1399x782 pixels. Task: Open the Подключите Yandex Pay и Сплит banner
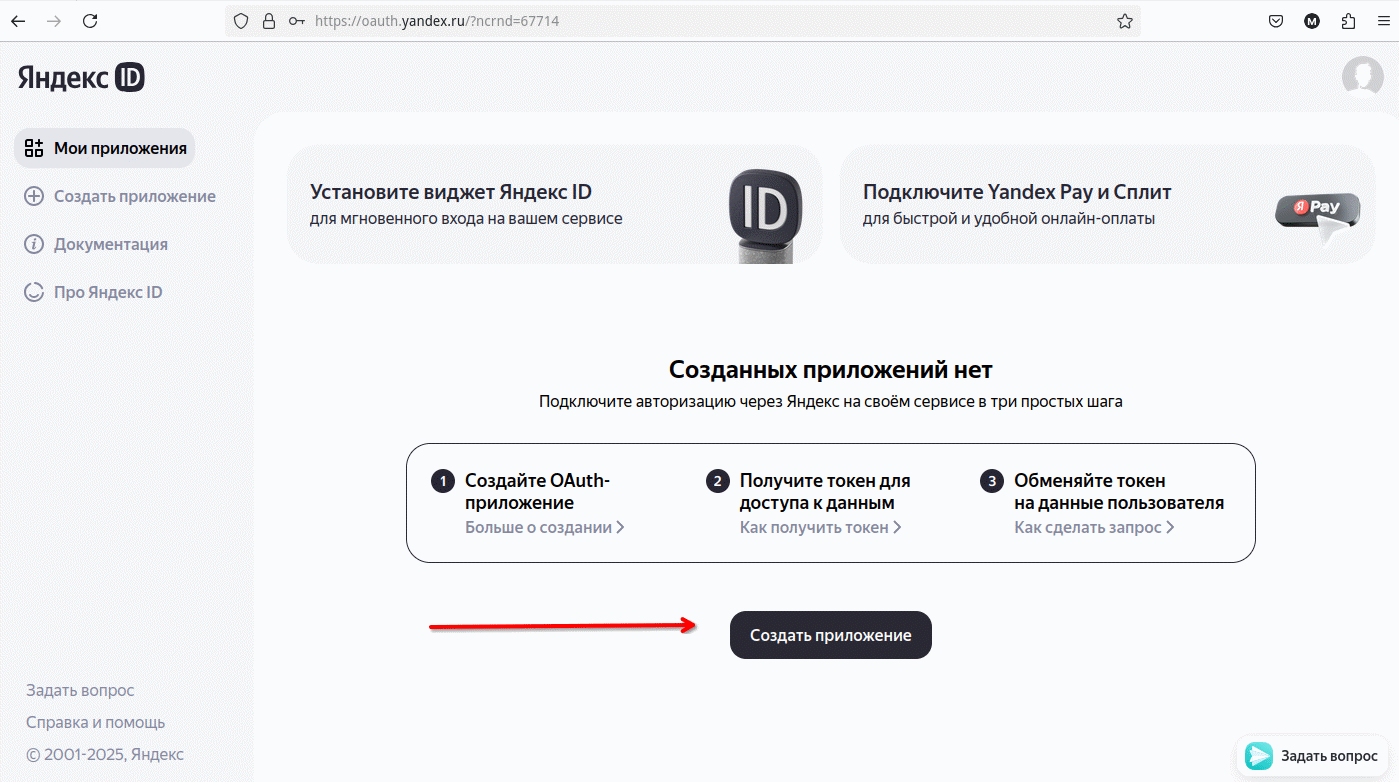coord(1108,205)
